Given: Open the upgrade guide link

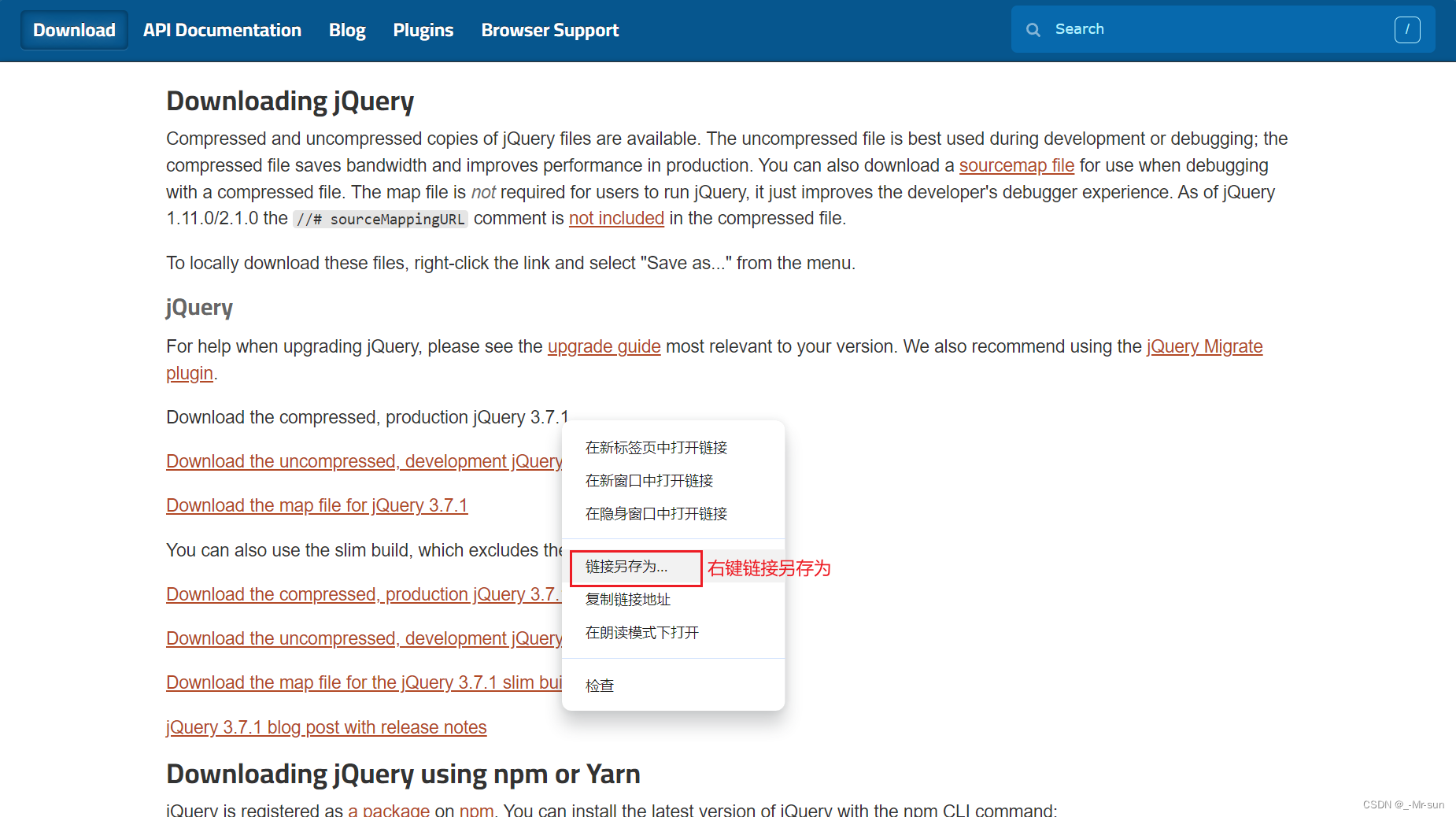Looking at the screenshot, I should (x=604, y=346).
